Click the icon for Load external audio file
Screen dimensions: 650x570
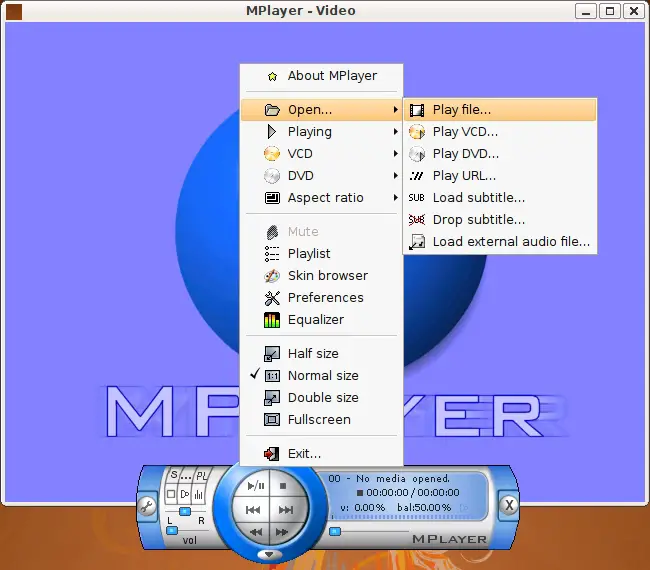click(417, 242)
